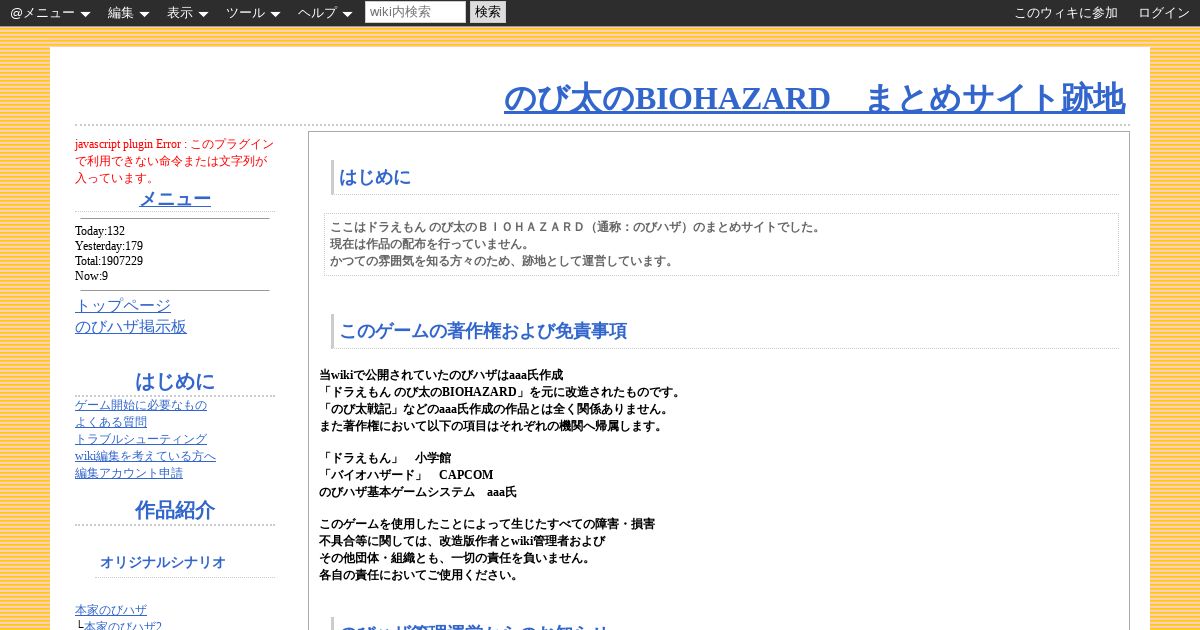Click the javascript plugin Error message
The image size is (1200, 630).
(175, 161)
